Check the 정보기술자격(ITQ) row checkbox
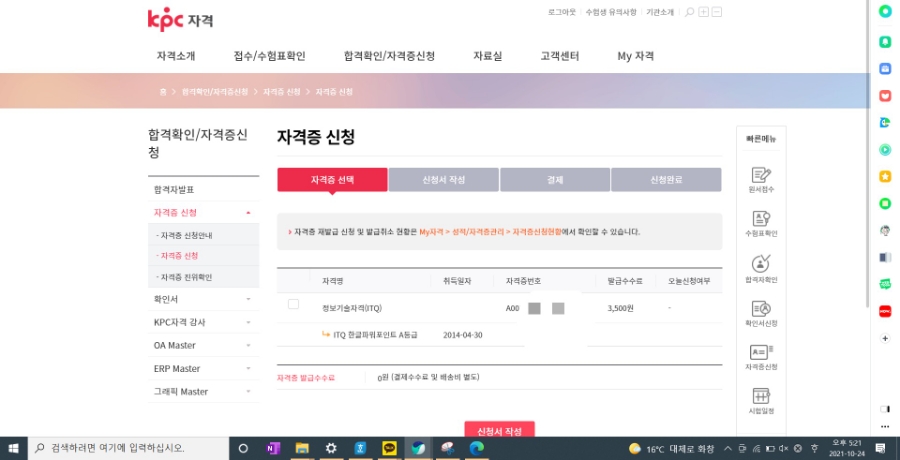Image resolution: width=900 pixels, height=460 pixels. point(293,304)
